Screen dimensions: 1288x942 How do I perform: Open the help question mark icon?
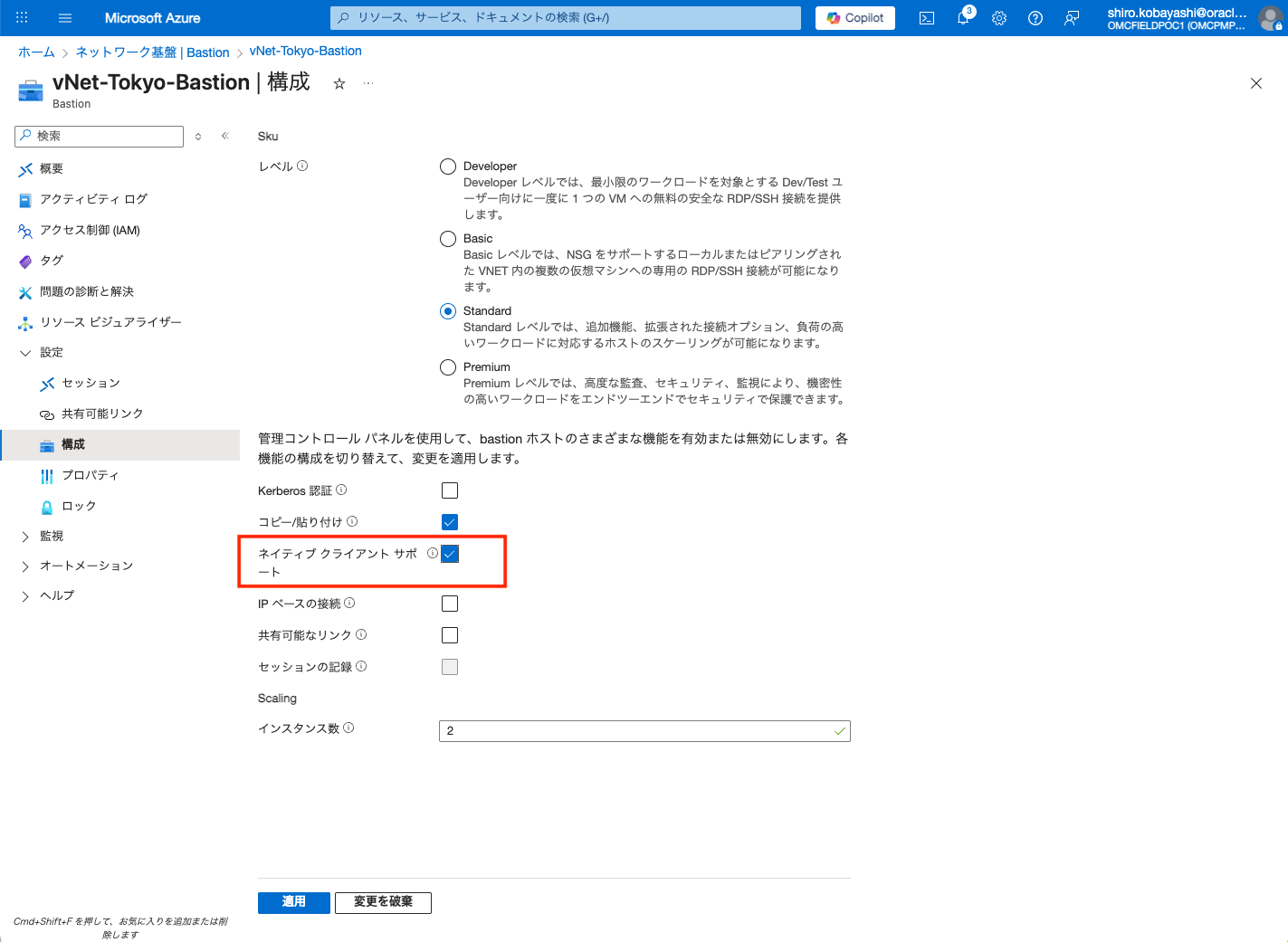pyautogui.click(x=1035, y=17)
